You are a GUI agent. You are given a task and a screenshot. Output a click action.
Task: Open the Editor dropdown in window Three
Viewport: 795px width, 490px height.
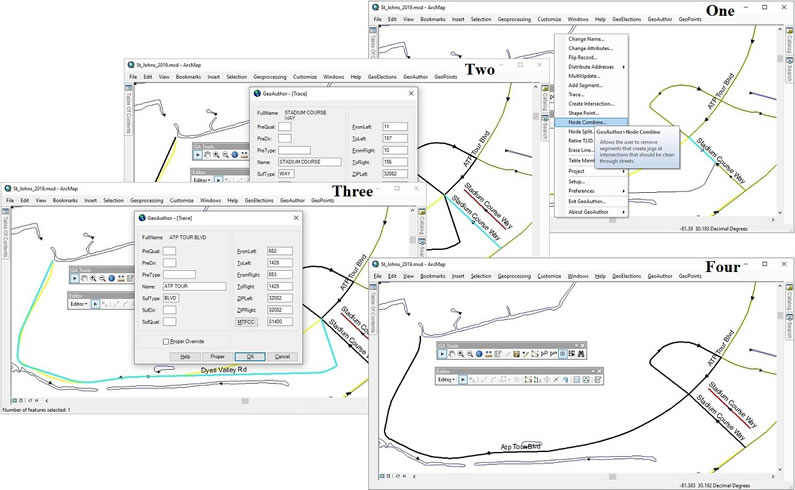point(80,305)
